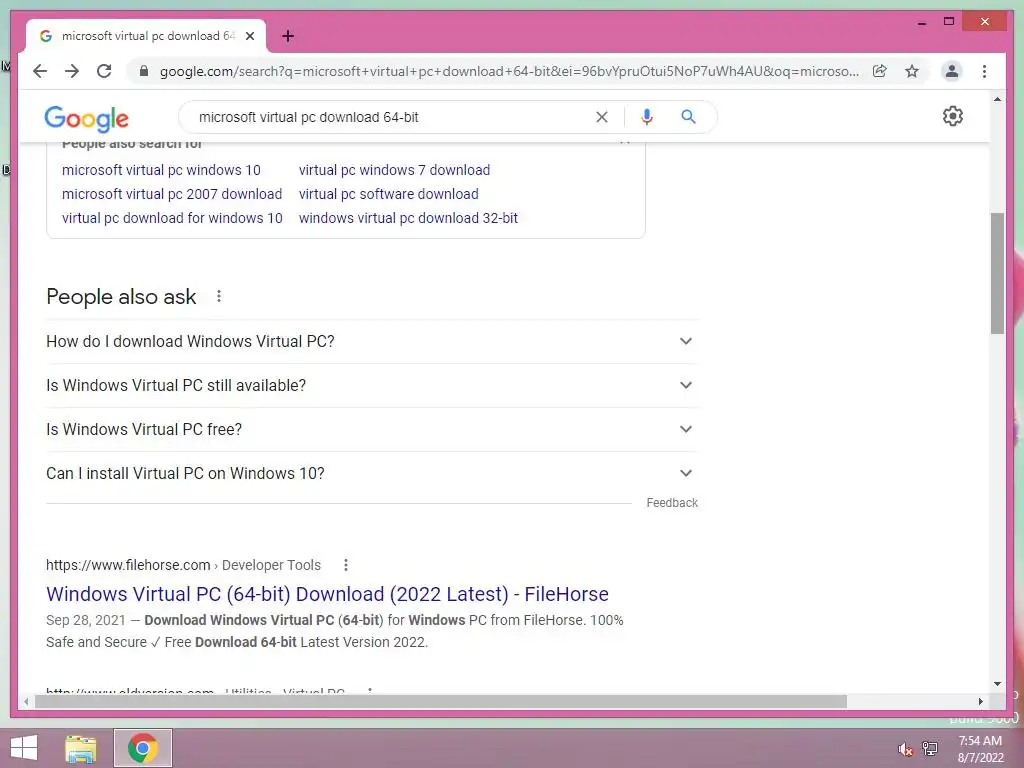
Task: Open virtual pc windows 7 download suggestion
Action: (394, 170)
